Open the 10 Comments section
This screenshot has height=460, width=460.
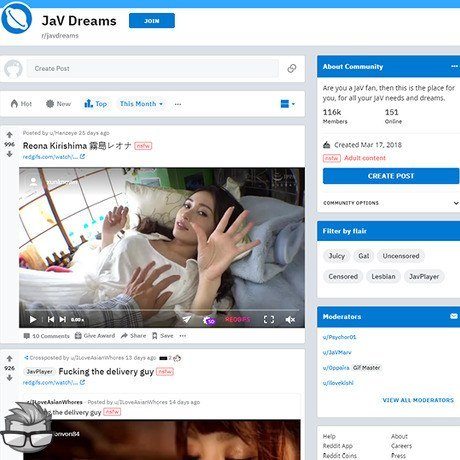point(46,336)
